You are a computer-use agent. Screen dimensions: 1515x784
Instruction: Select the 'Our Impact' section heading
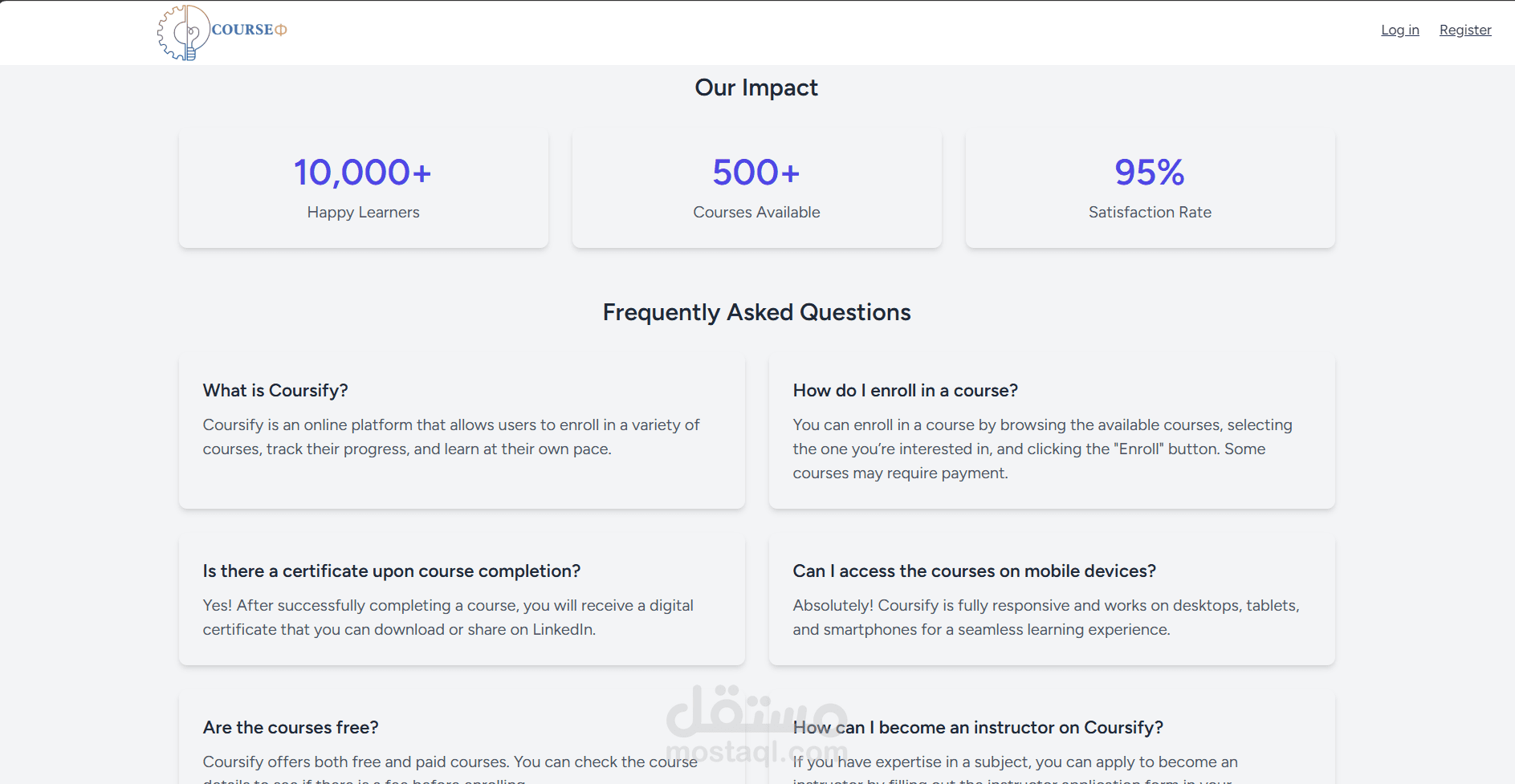tap(755, 87)
